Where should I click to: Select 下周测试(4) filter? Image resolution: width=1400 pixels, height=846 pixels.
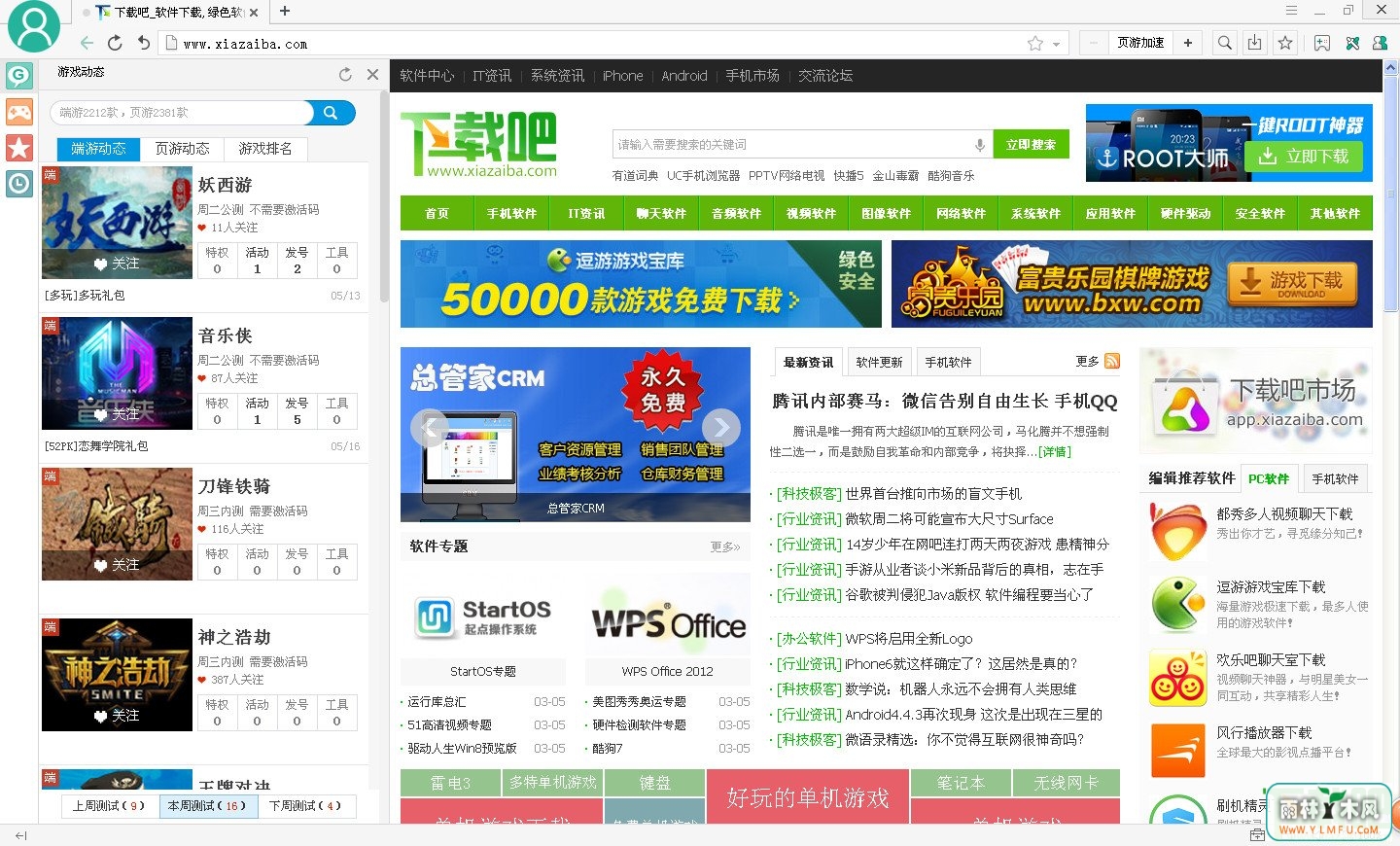tap(305, 806)
